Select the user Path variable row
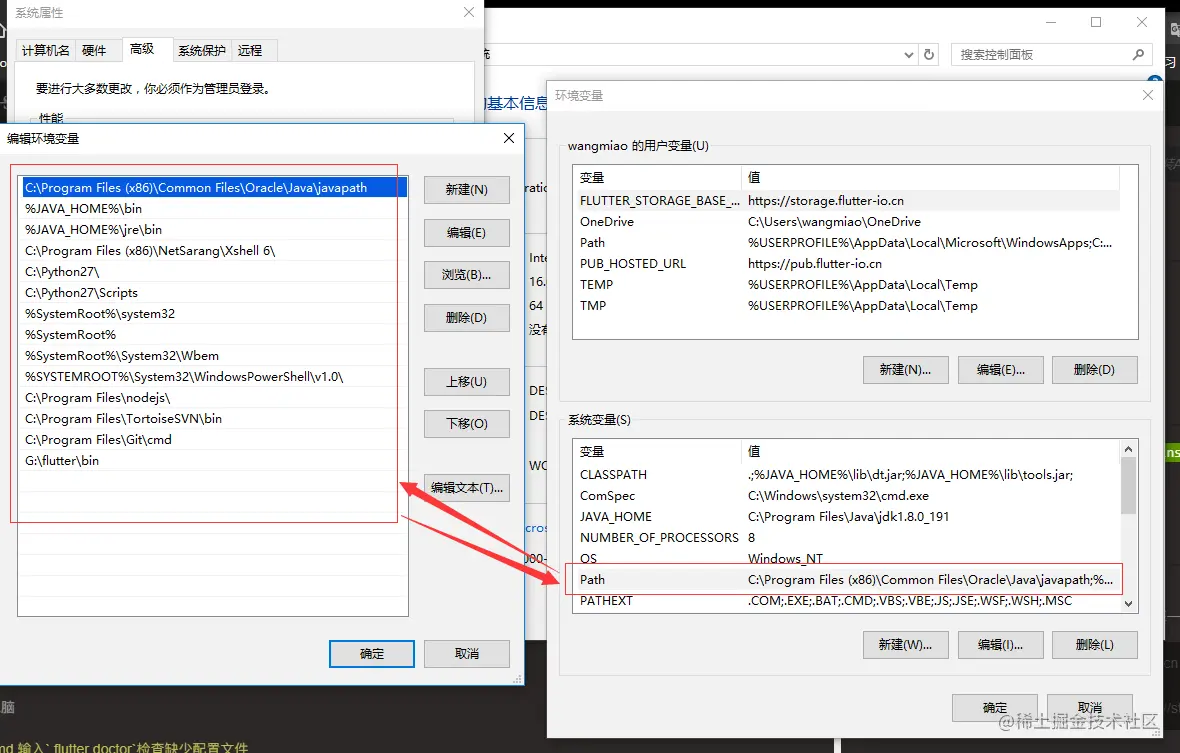This screenshot has width=1180, height=753. tap(847, 243)
